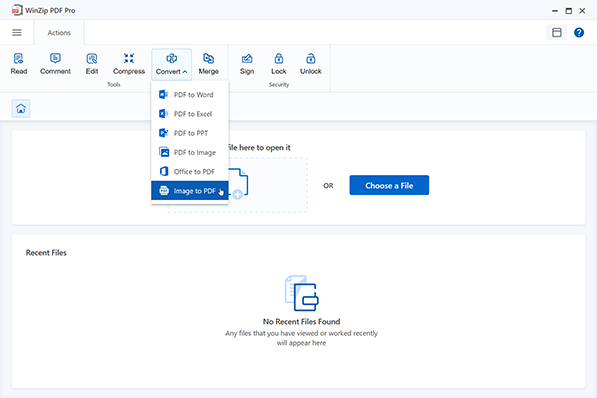The height and width of the screenshot is (398, 597).
Task: Select the Lock security tool
Action: pyautogui.click(x=279, y=64)
